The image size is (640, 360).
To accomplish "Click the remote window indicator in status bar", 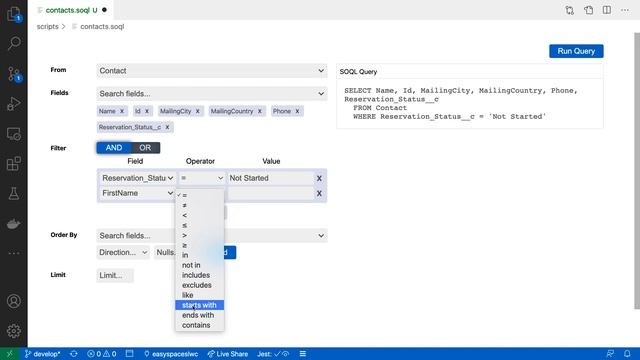I will 10,354.
